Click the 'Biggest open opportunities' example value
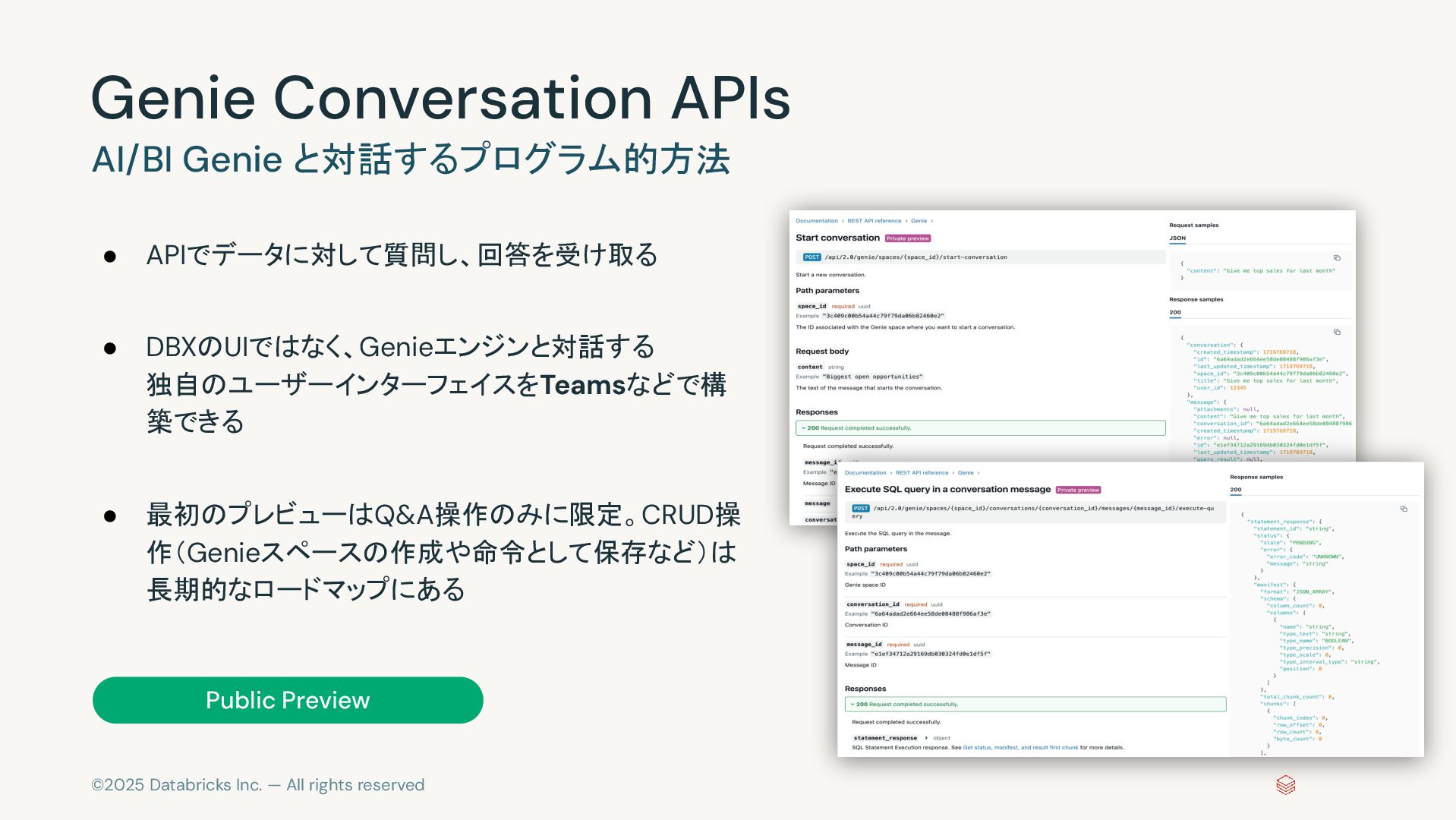This screenshot has width=1456, height=820. (x=873, y=377)
